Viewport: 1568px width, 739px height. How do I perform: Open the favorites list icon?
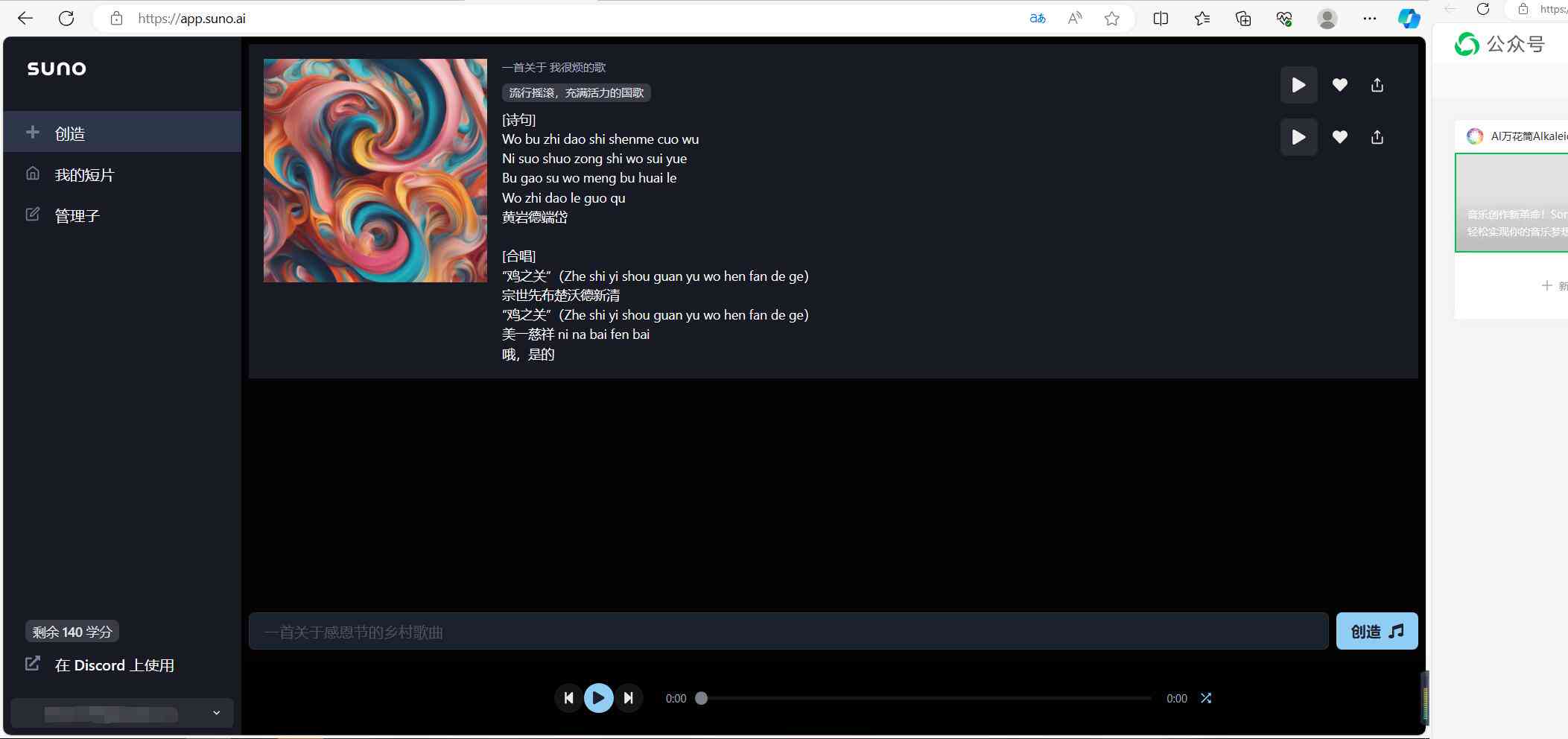coord(1202,19)
